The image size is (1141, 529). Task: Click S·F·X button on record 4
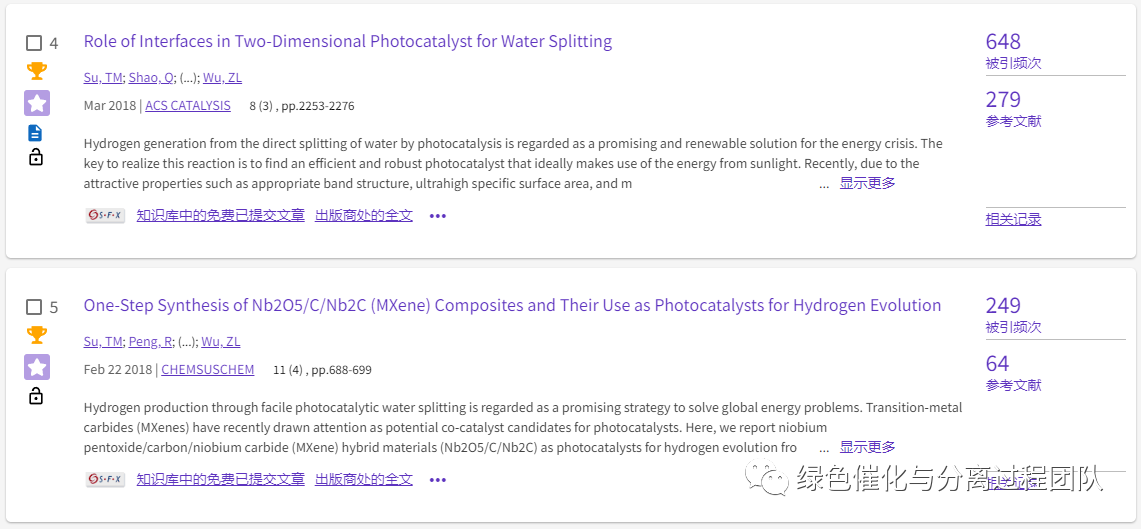coord(106,215)
